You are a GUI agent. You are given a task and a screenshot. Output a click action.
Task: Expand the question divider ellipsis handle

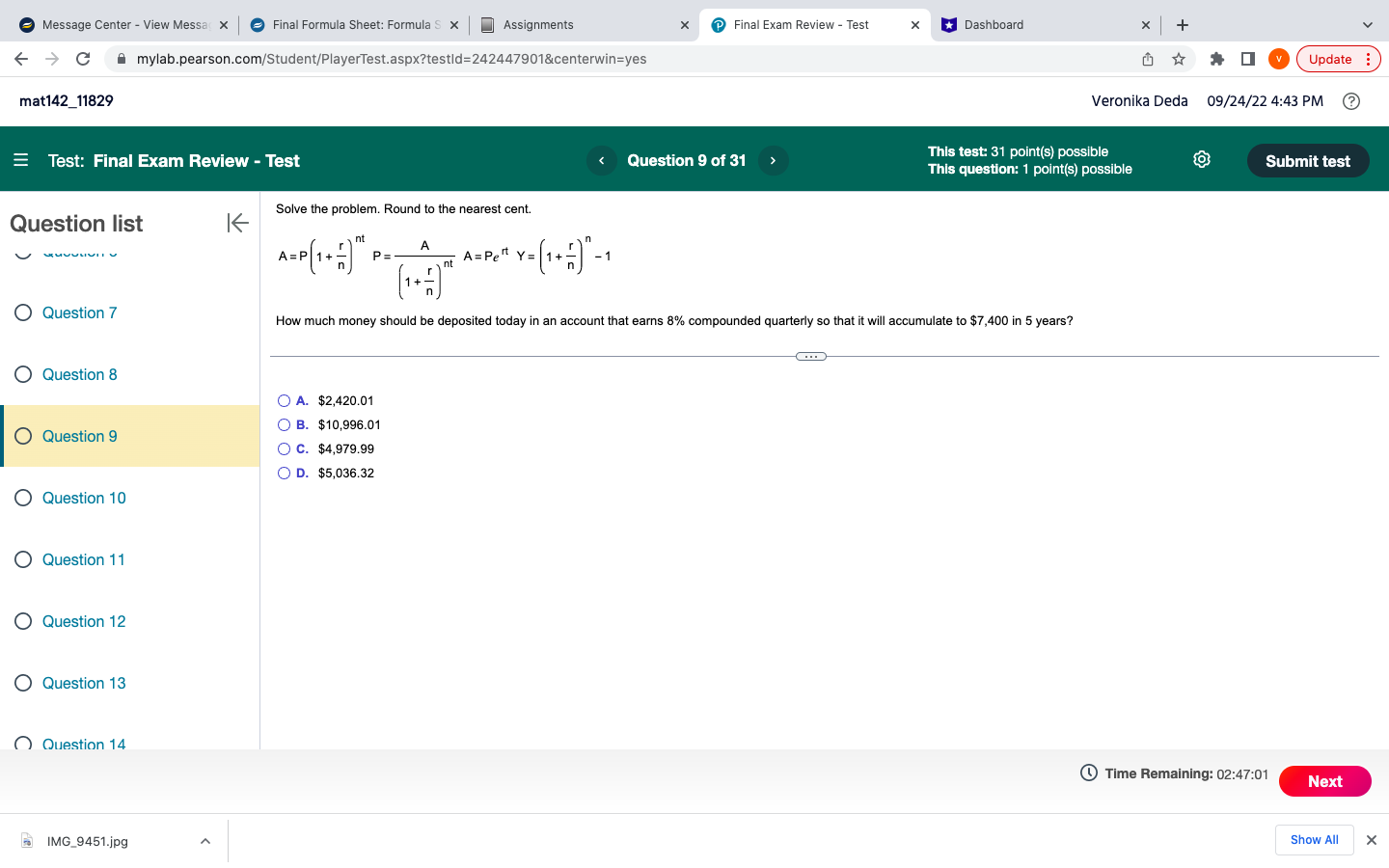pos(811,357)
